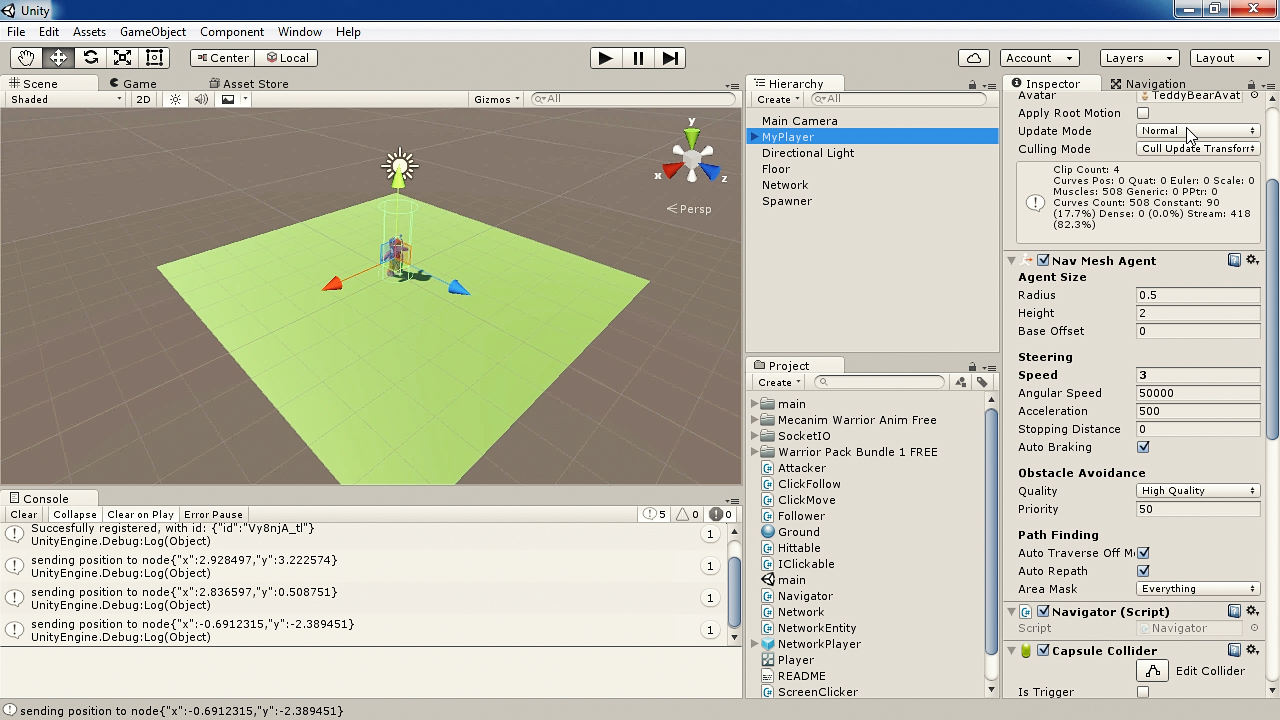Click the Step frame button

pos(670,58)
